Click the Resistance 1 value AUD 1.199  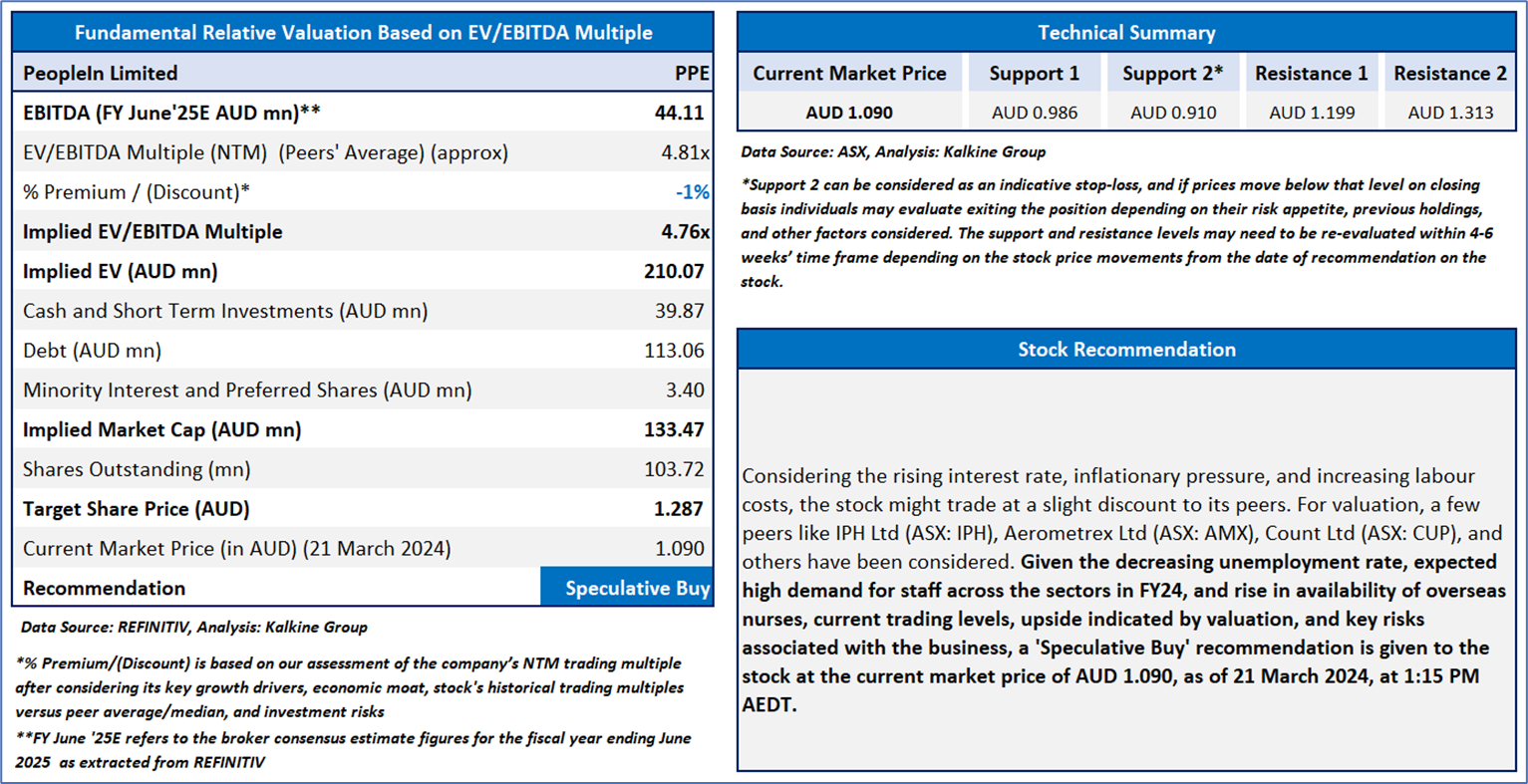(x=1312, y=113)
